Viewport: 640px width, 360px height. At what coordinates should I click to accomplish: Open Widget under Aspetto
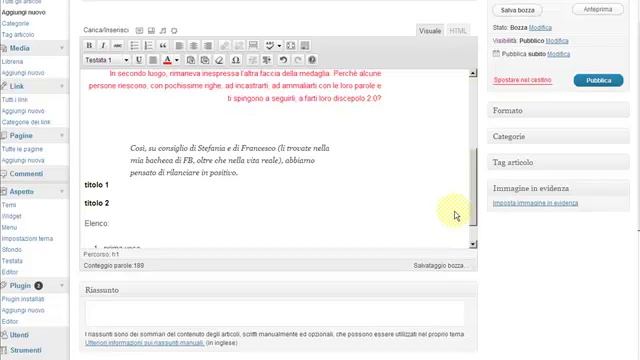11,216
